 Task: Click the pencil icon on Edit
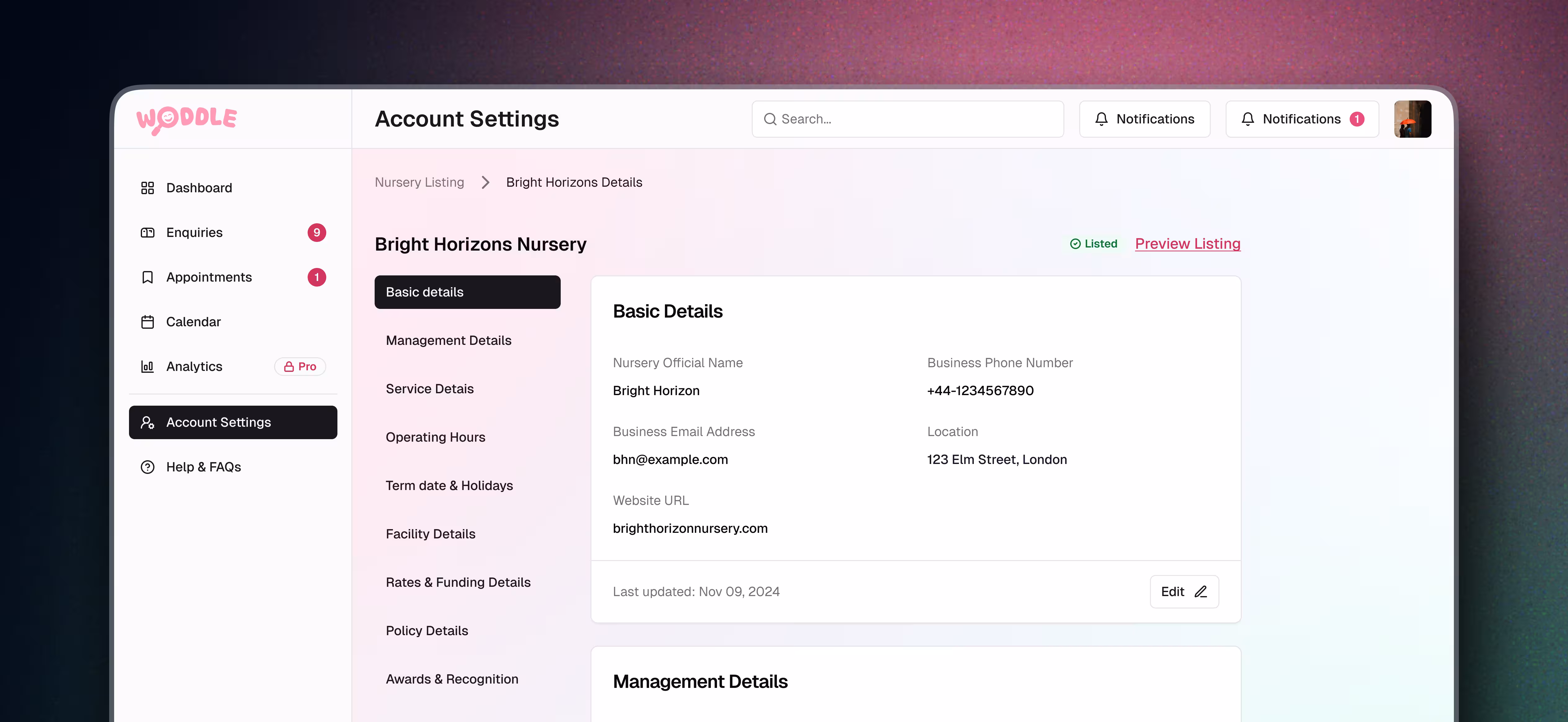(1200, 592)
